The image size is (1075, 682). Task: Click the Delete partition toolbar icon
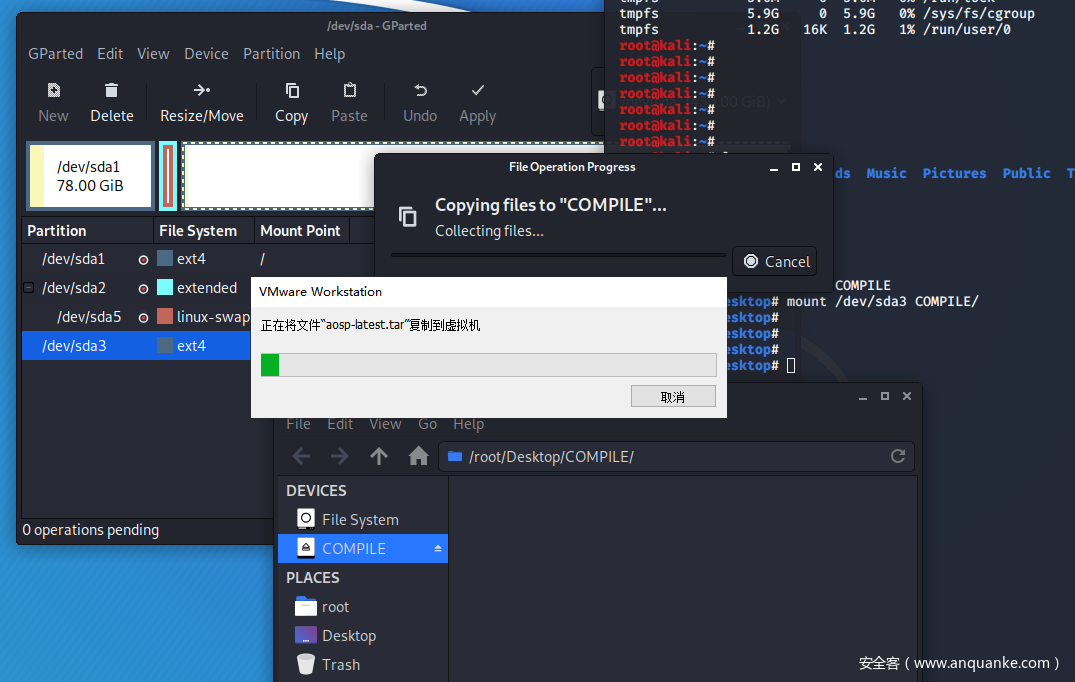point(111,91)
